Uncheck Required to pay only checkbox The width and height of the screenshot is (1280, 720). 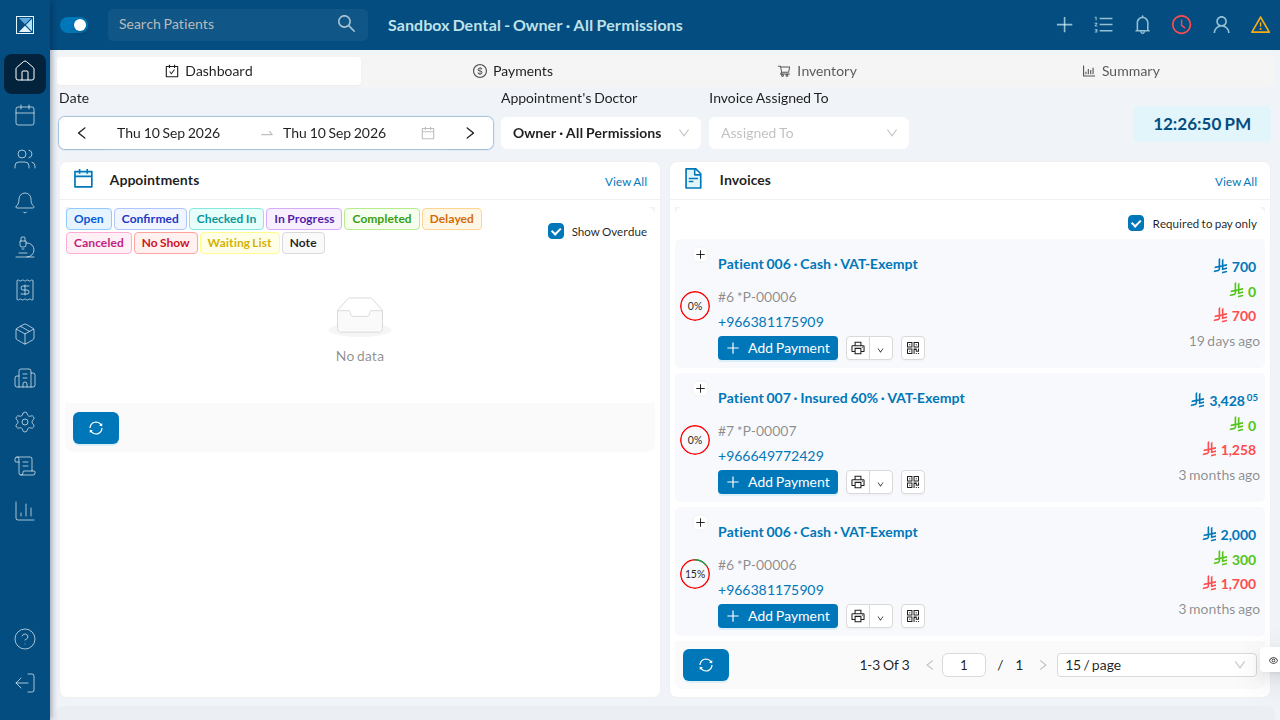tap(1136, 223)
